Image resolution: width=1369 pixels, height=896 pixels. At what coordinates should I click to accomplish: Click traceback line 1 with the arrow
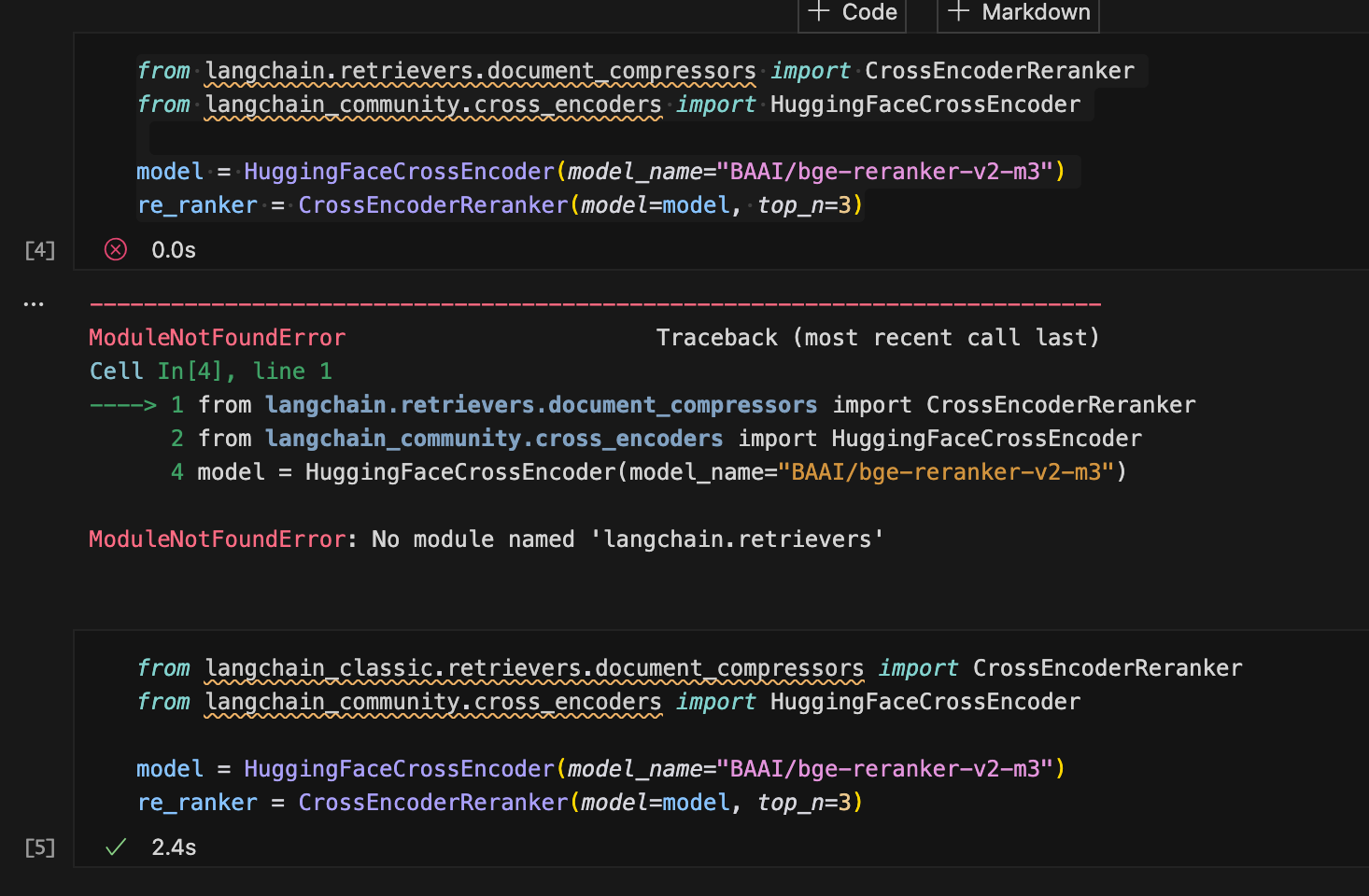click(642, 405)
